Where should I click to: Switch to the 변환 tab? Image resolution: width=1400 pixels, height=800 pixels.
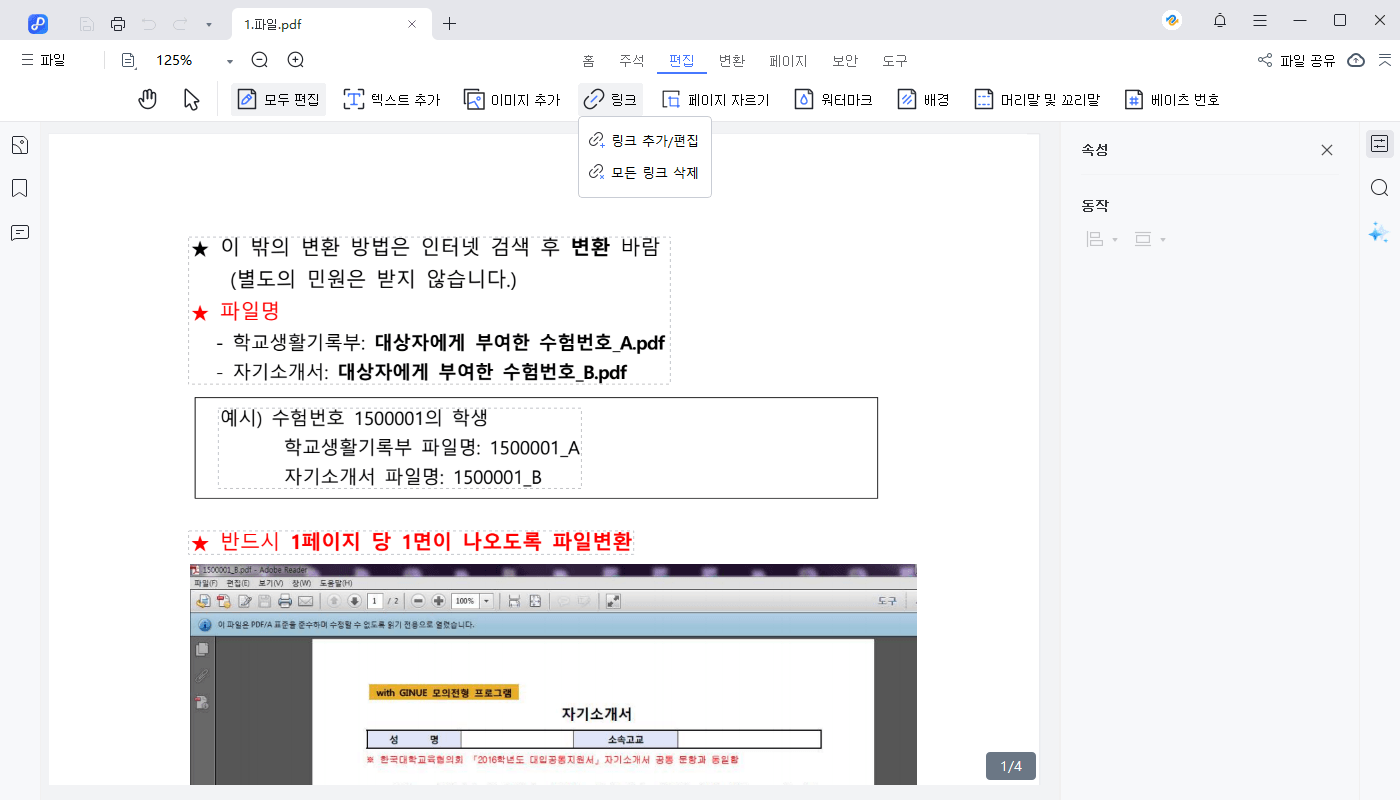(x=732, y=60)
